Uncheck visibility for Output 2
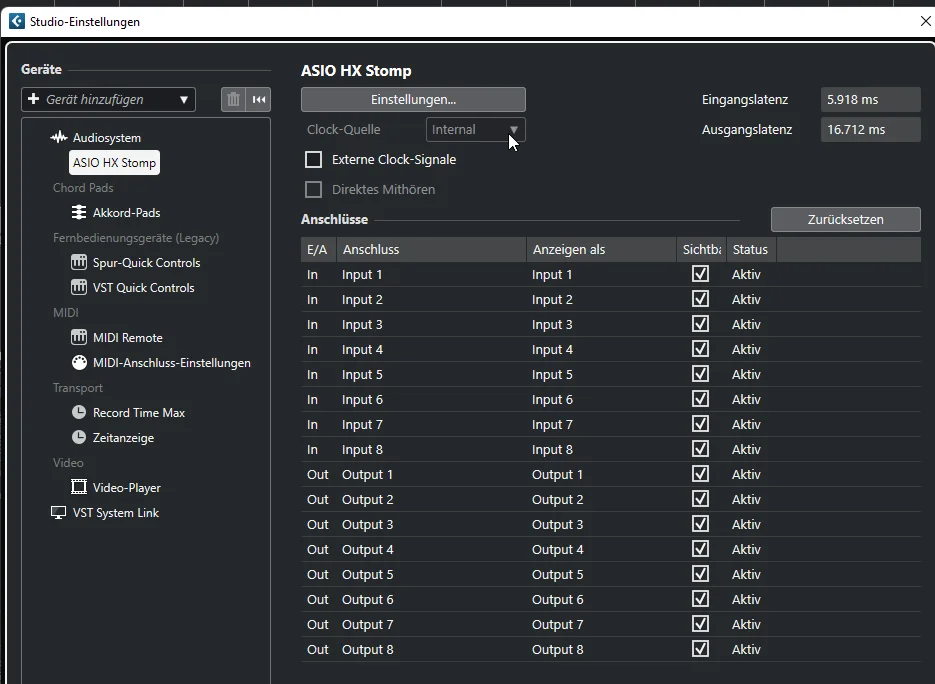Viewport: 935px width, 684px height. coord(701,499)
